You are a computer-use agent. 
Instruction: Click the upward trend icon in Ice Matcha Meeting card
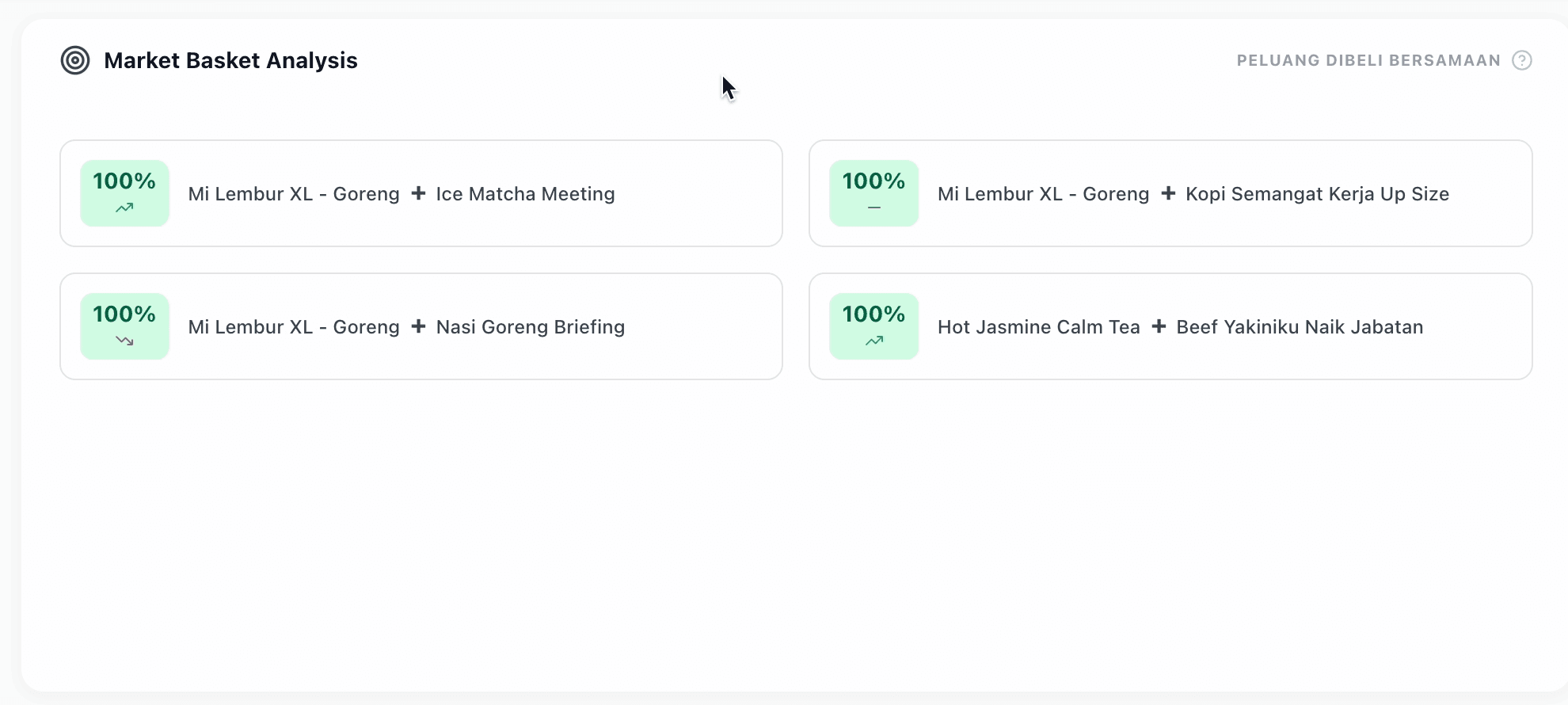point(124,208)
